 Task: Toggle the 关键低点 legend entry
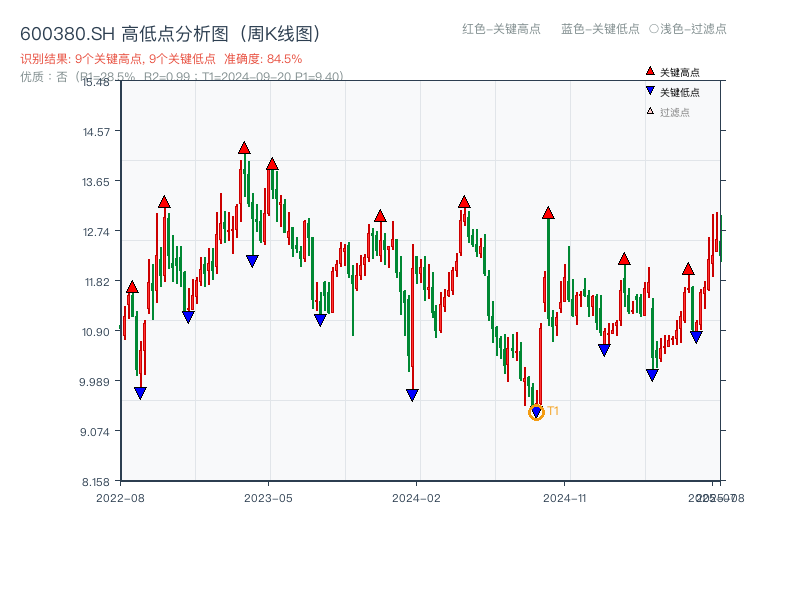click(x=673, y=92)
